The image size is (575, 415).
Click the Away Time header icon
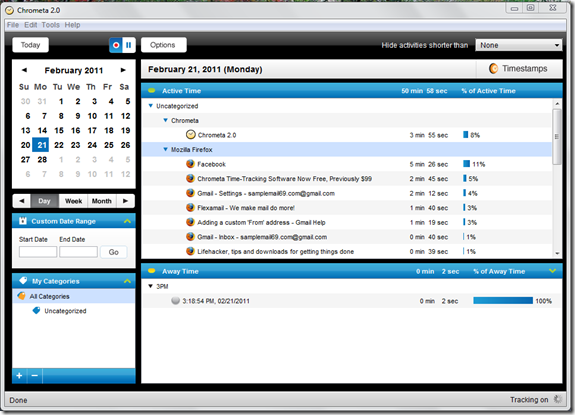coord(151,271)
